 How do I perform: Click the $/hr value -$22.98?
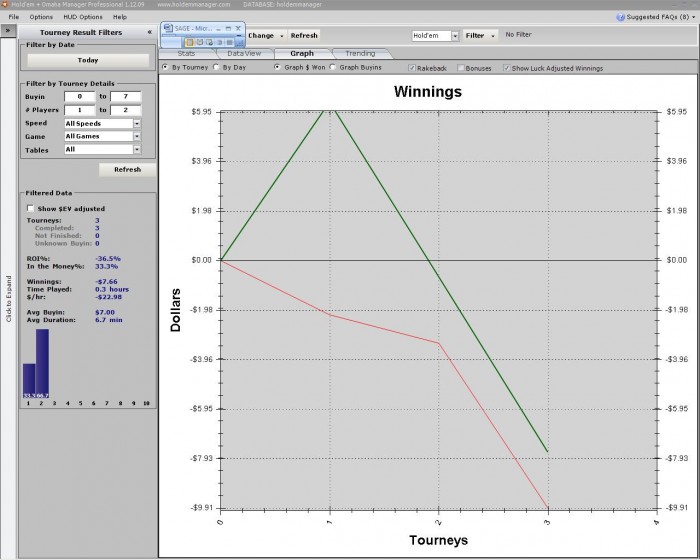pos(108,297)
